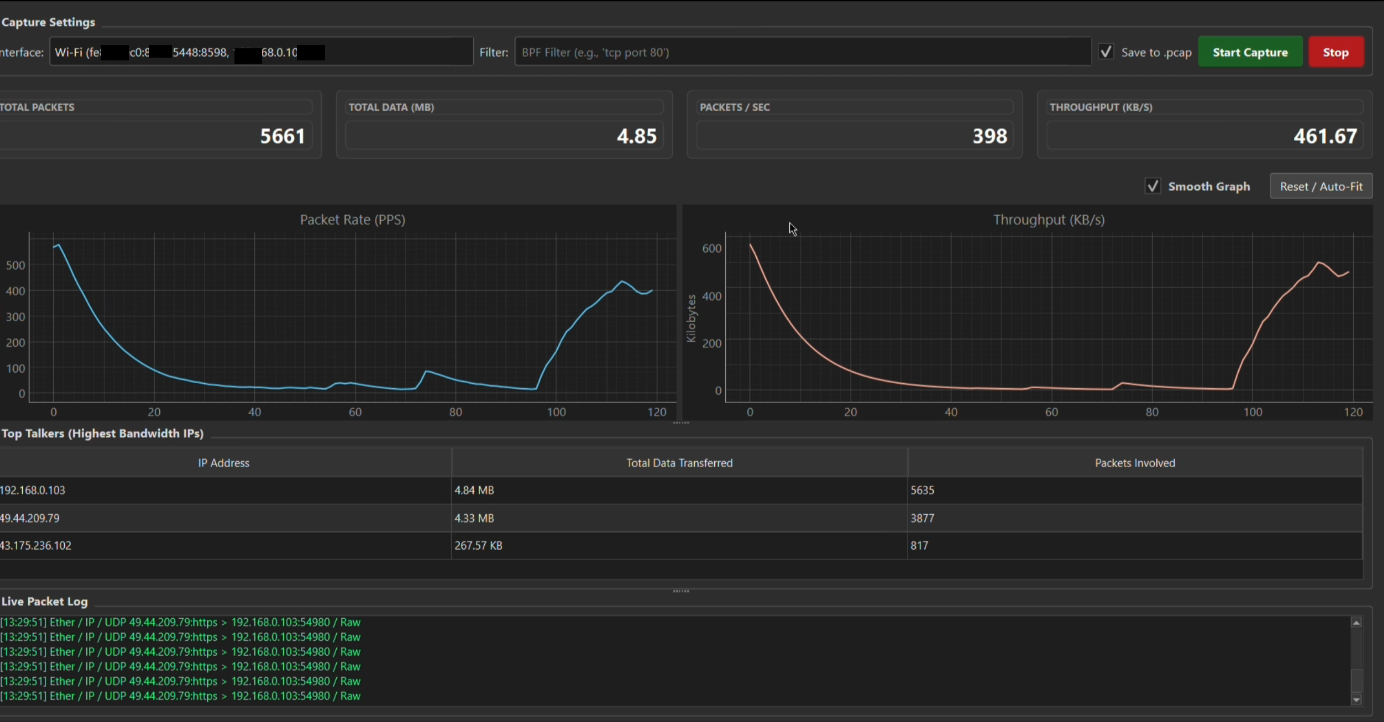Click the packet log scroll up arrow

[x=1356, y=623]
